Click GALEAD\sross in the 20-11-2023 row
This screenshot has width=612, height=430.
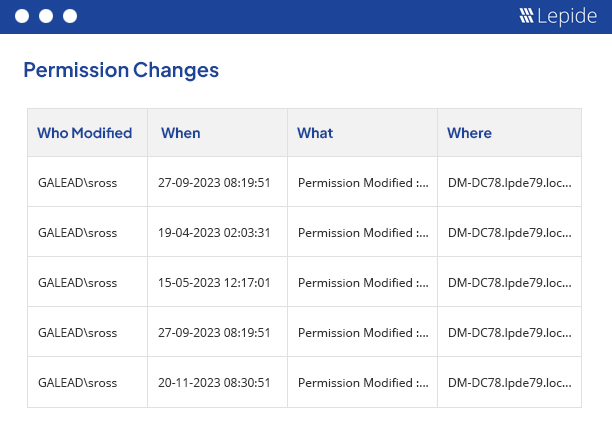tap(77, 383)
